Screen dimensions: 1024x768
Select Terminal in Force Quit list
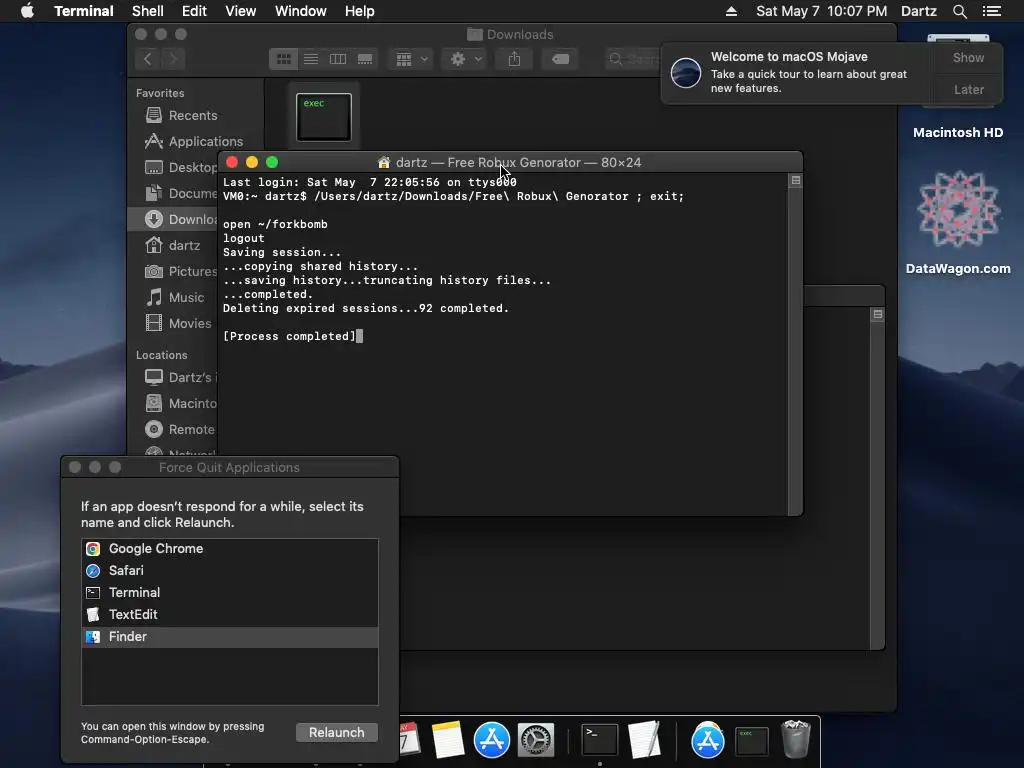pos(230,593)
